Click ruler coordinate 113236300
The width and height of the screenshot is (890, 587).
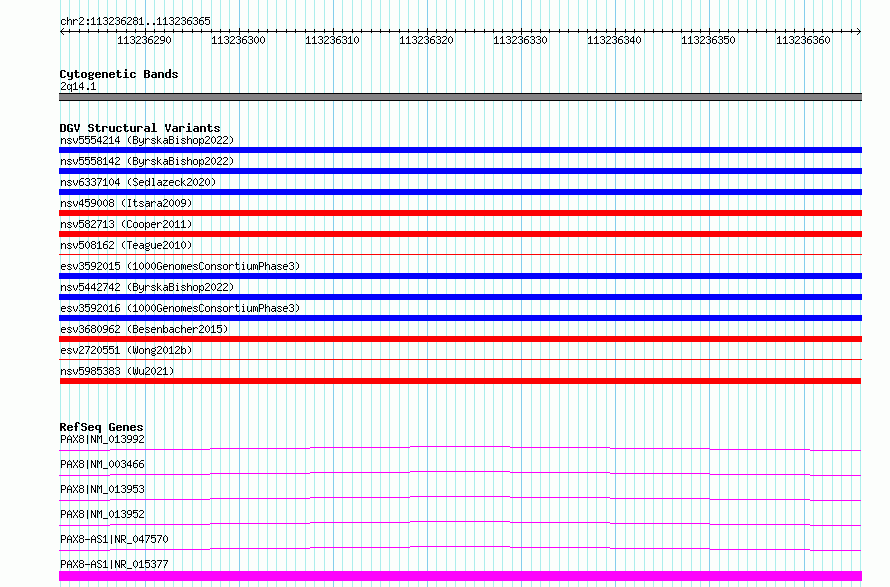pos(238,40)
